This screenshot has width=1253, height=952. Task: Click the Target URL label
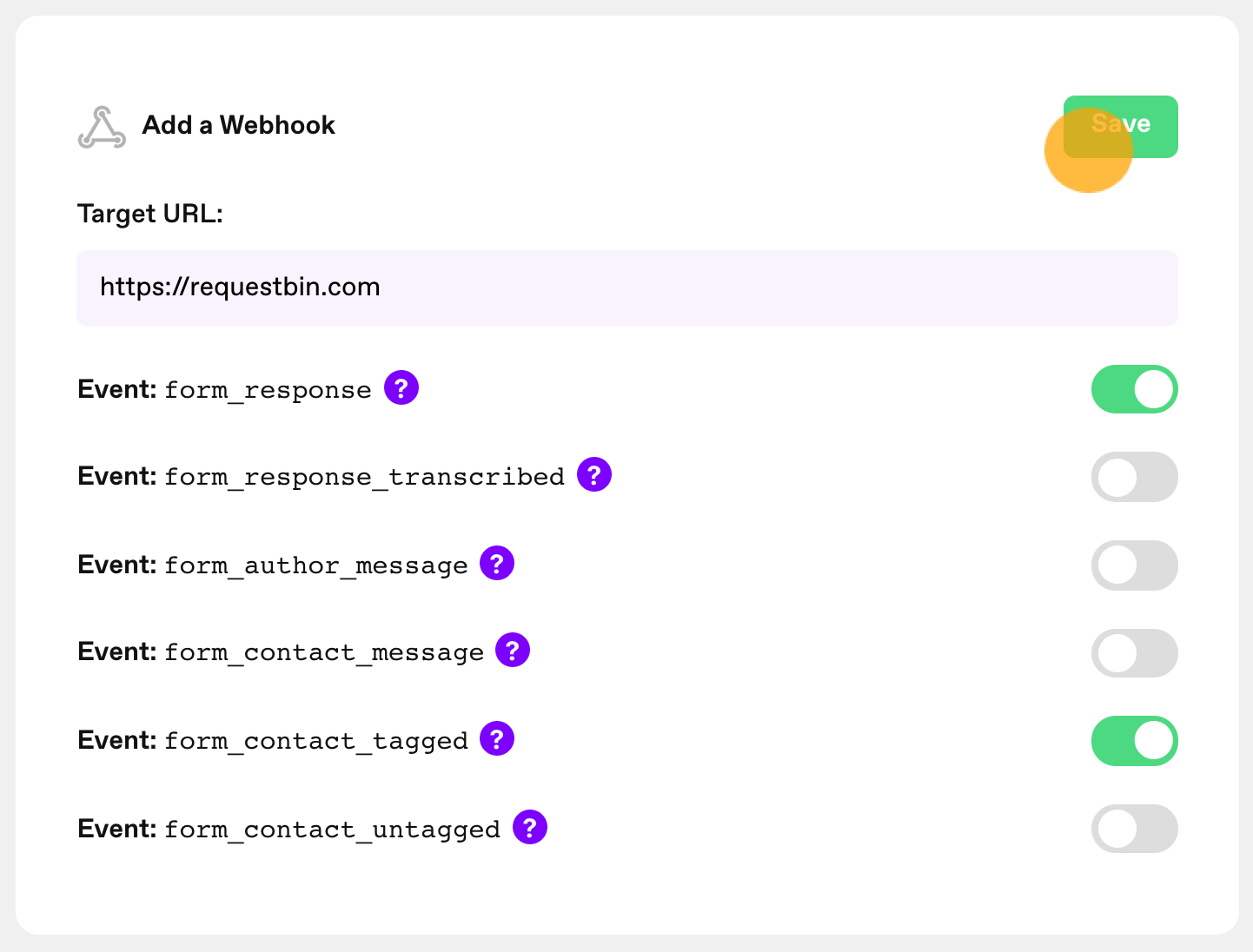pyautogui.click(x=150, y=214)
